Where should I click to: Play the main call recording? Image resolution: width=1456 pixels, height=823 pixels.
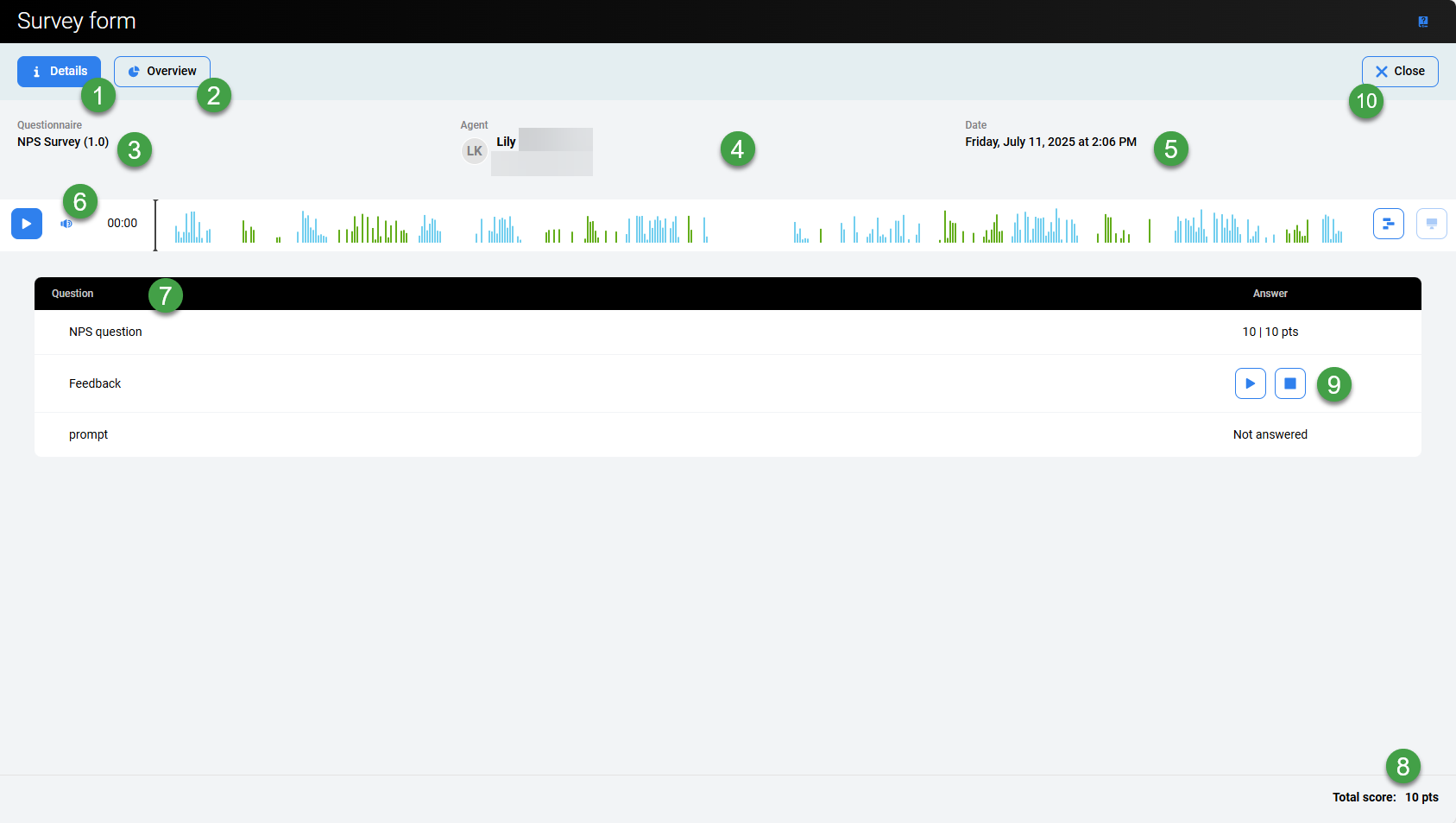point(27,224)
